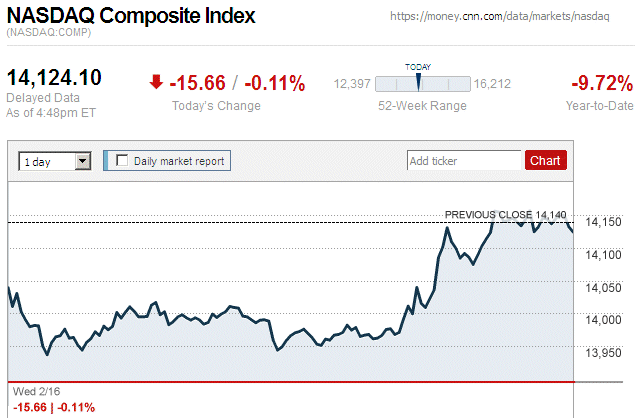Click the NASDAQ Composite Index heading

pos(131,17)
